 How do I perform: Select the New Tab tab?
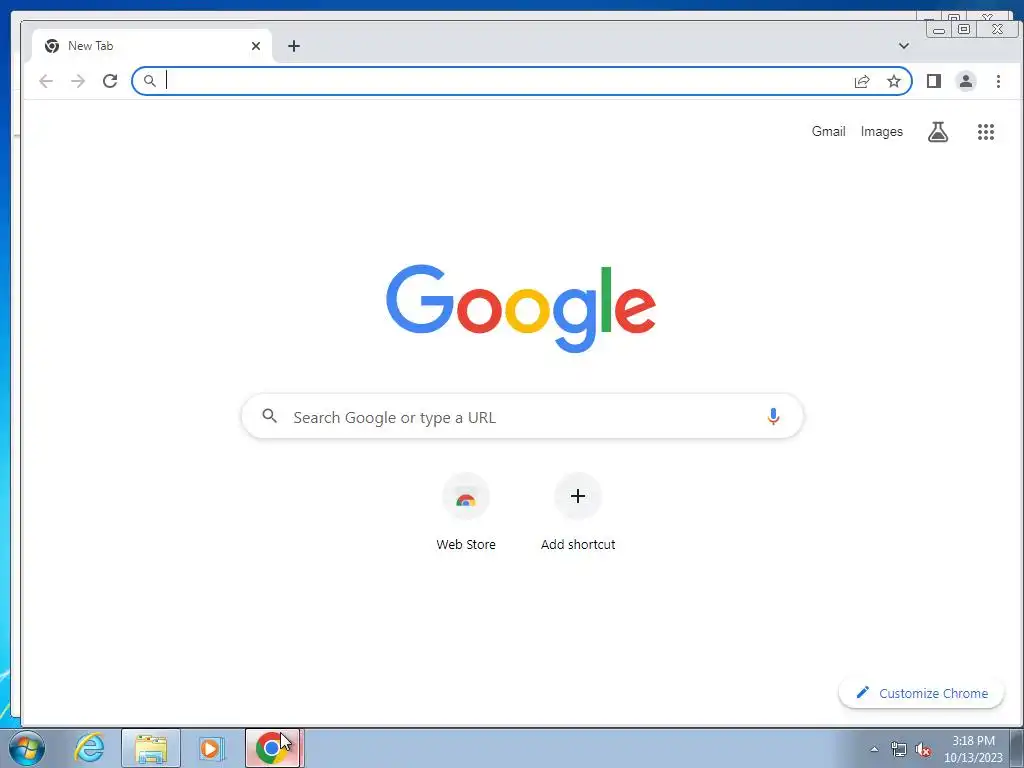click(x=152, y=46)
